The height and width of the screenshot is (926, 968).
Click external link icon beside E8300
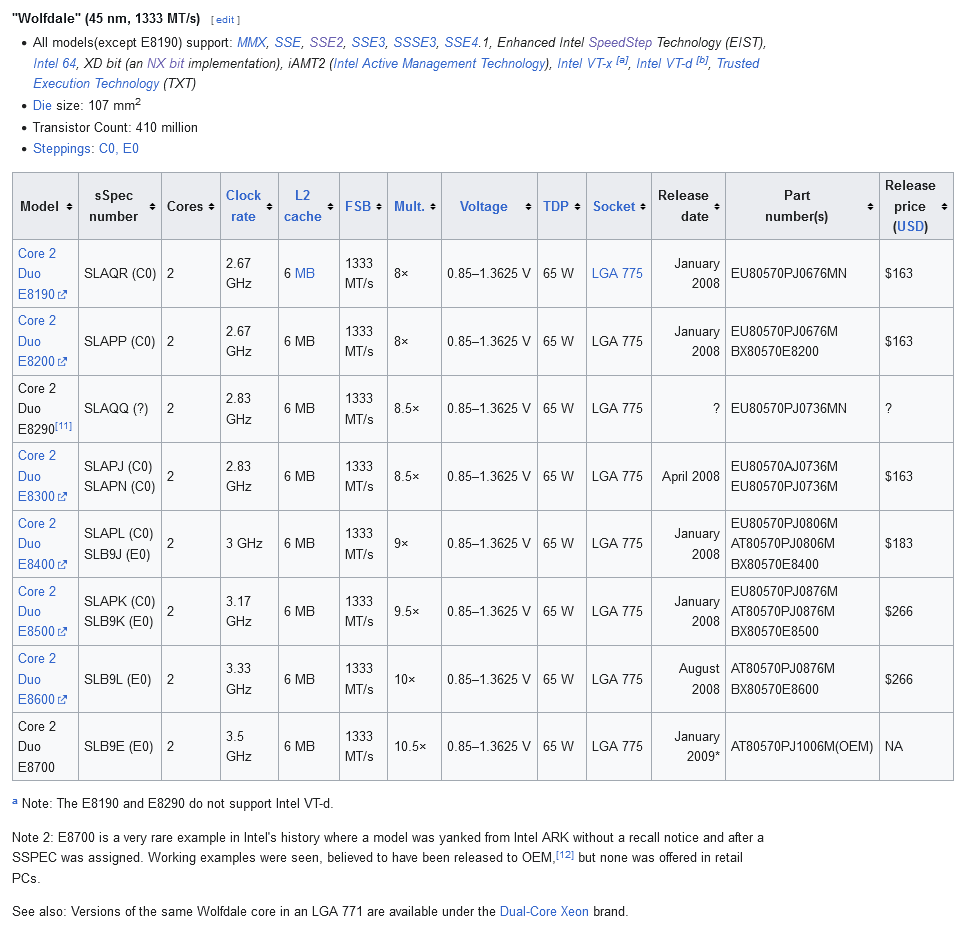click(x=62, y=497)
